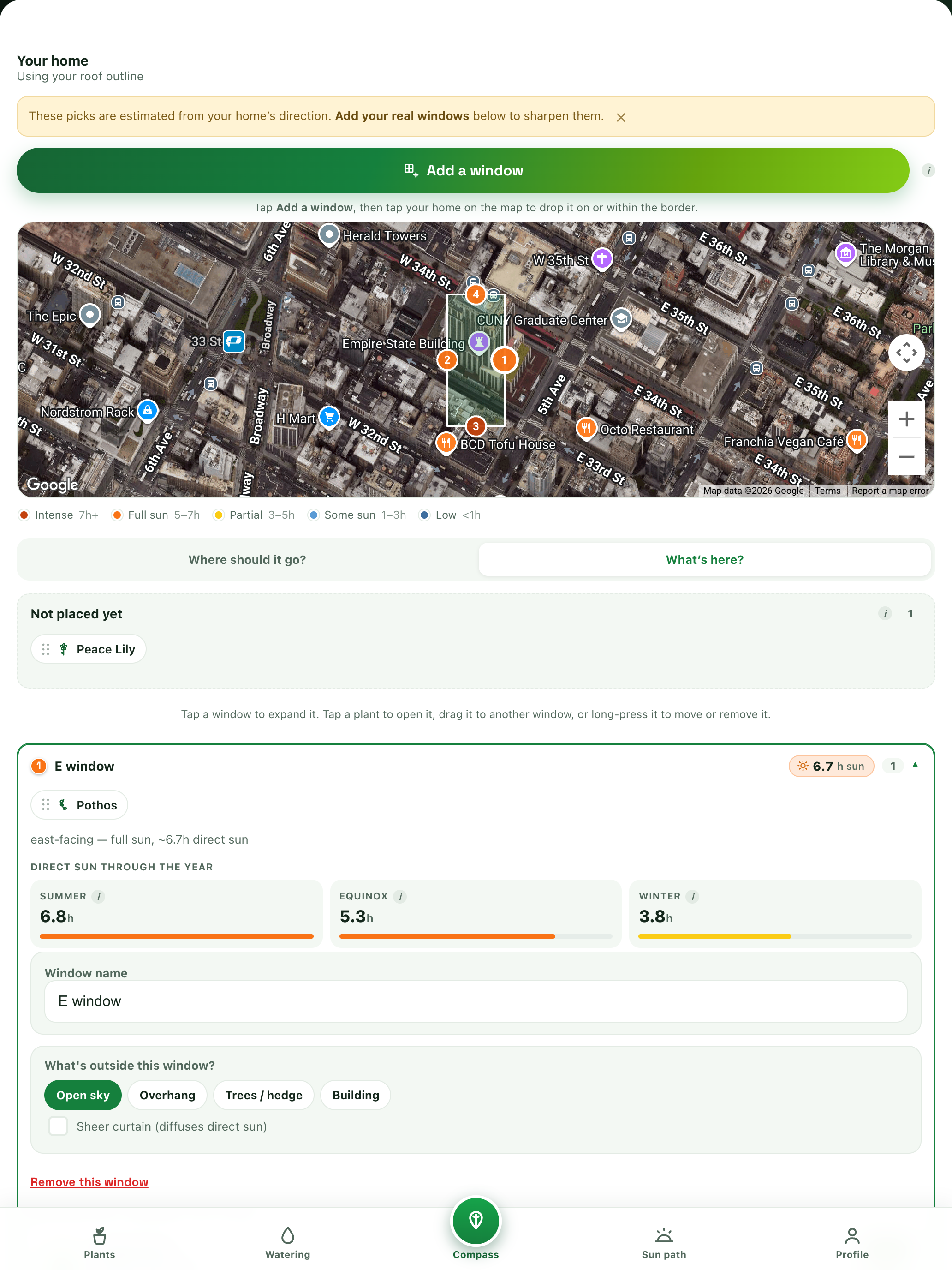This screenshot has width=952, height=1270.
Task: Select window marker 2 on the map
Action: pyautogui.click(x=447, y=360)
